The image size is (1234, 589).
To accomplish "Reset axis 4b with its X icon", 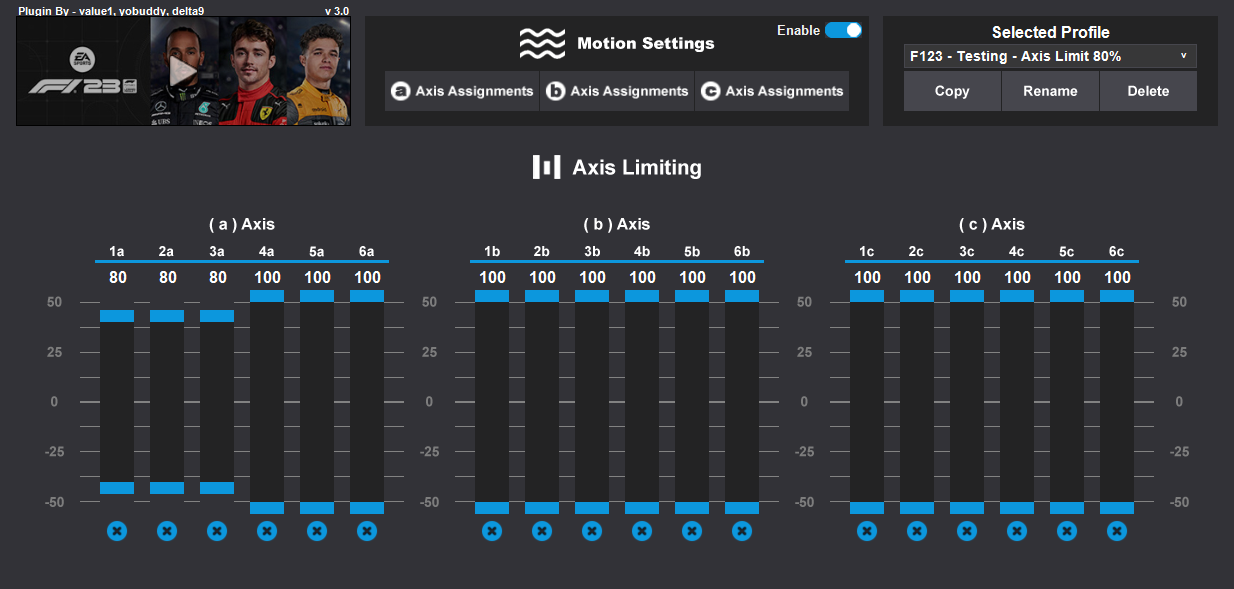I will pyautogui.click(x=642, y=531).
